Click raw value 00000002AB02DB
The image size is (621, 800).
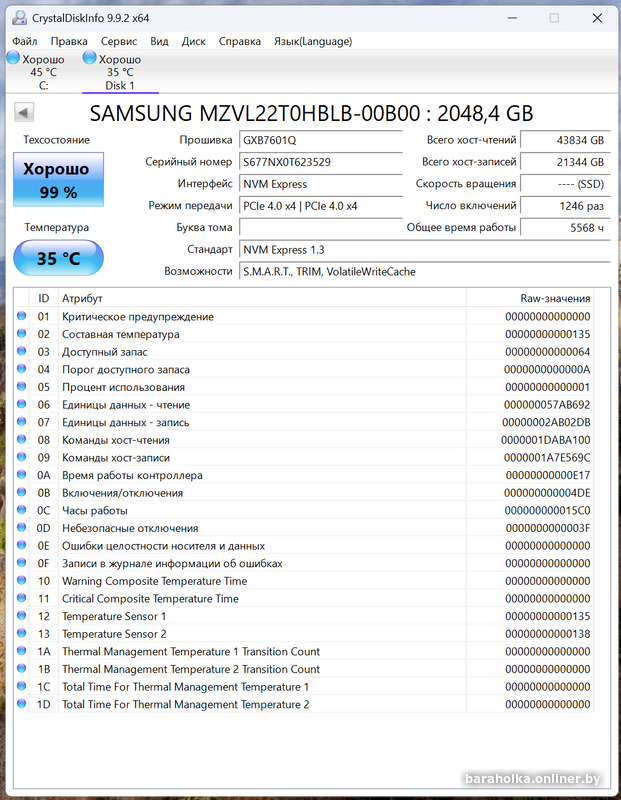(x=546, y=422)
